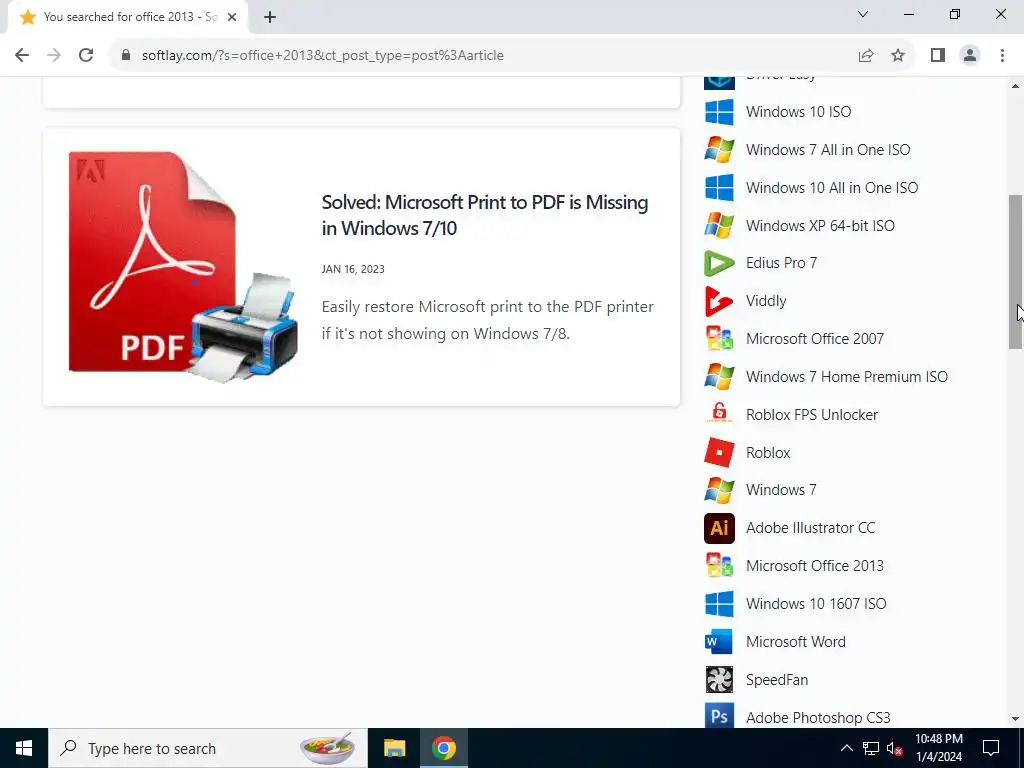
Task: Click the red Roblox icon
Action: coord(719,453)
